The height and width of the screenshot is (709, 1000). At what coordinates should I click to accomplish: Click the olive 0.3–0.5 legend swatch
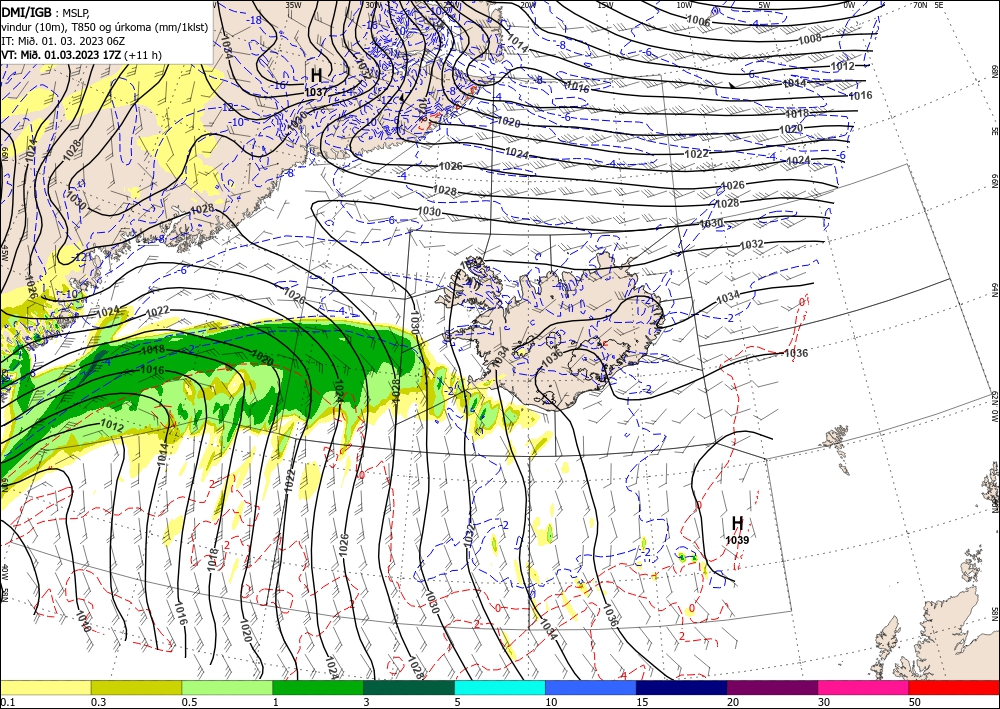pyautogui.click(x=136, y=687)
